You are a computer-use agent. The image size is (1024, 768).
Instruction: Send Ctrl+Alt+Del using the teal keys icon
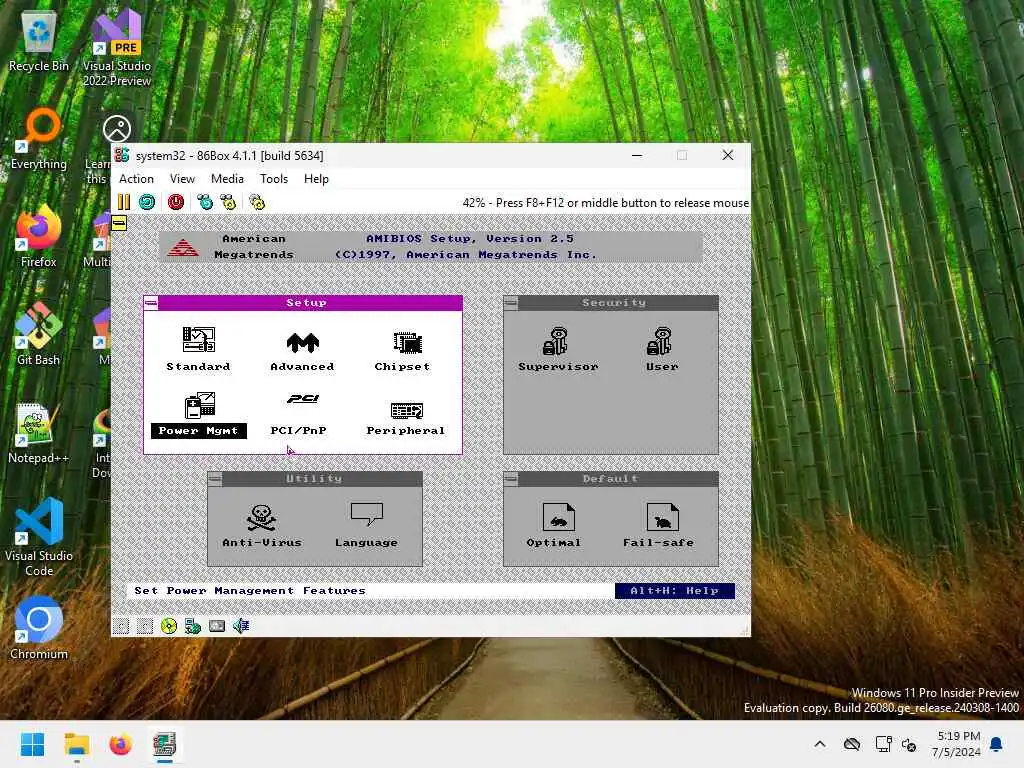(205, 202)
